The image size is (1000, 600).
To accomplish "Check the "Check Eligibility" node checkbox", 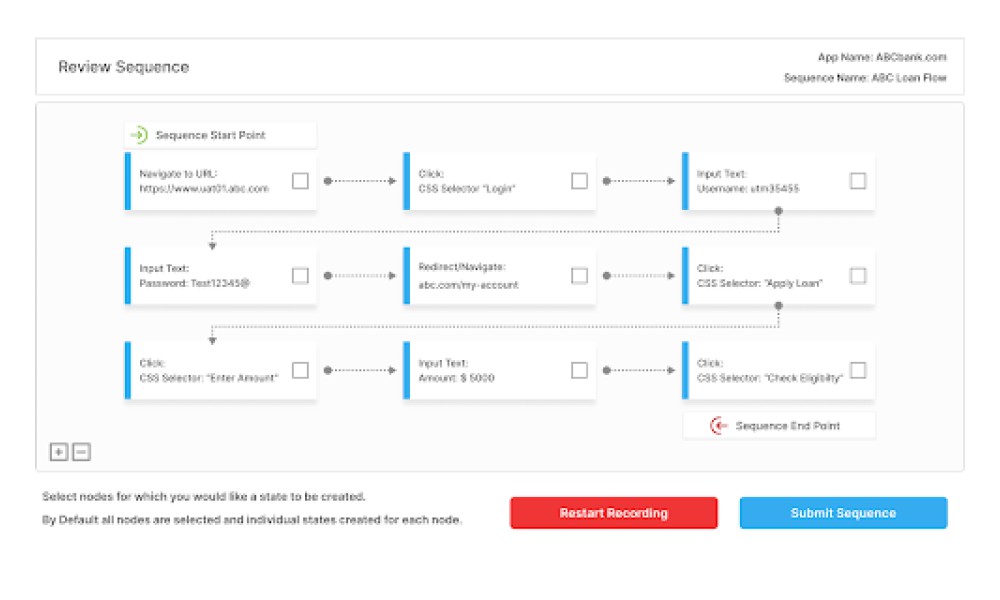I will 858,370.
